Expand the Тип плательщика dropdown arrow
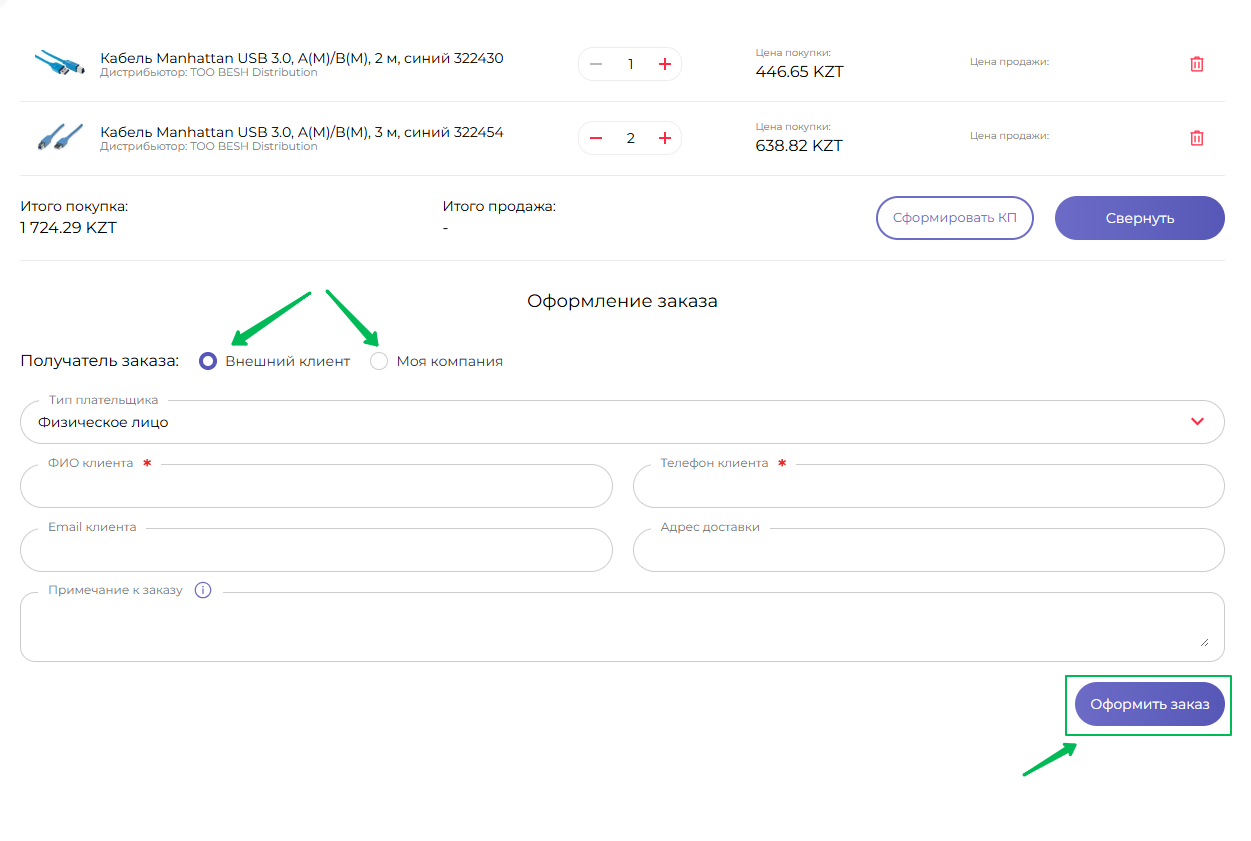 point(1197,422)
